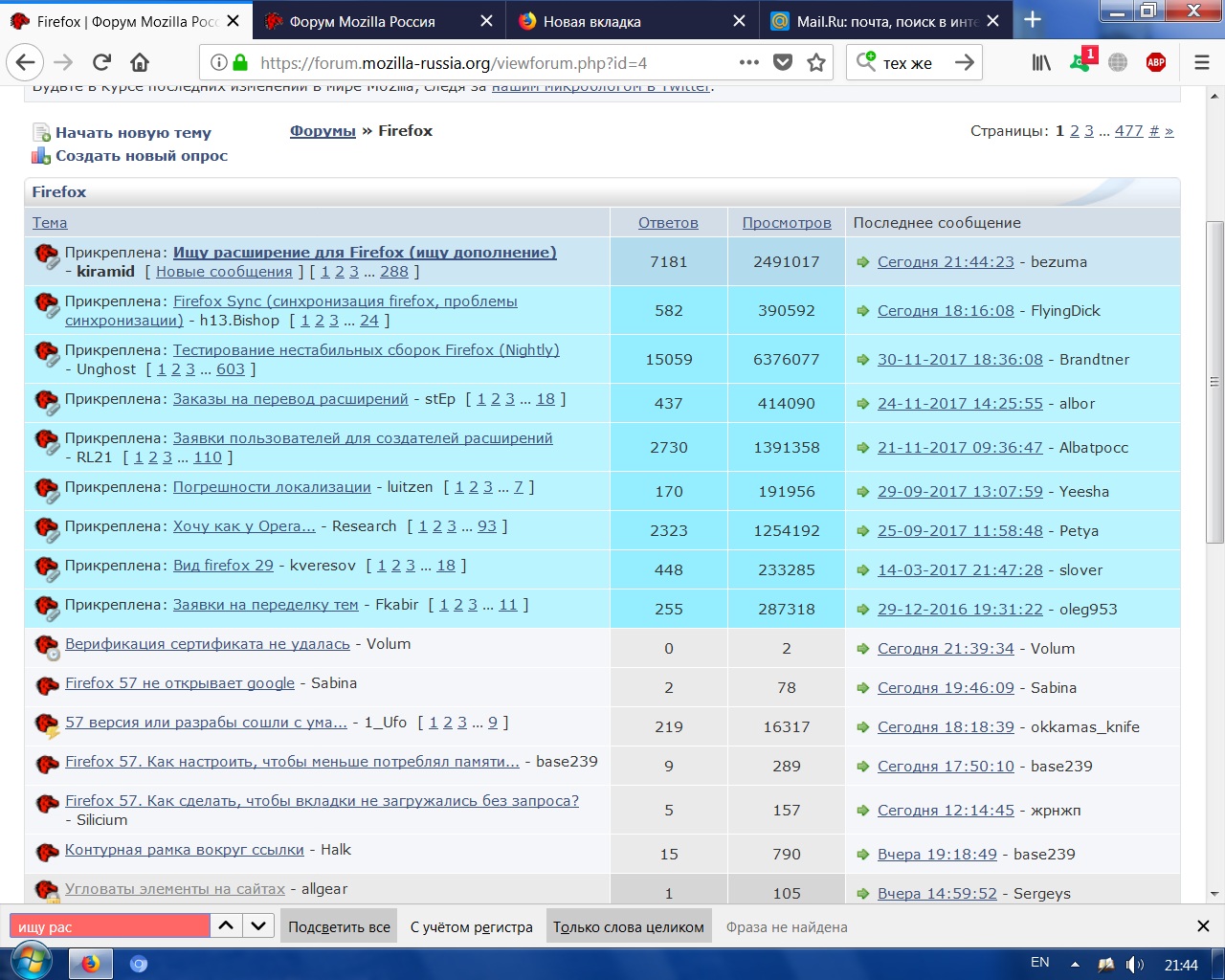The image size is (1225, 980).
Task: Open Контурная рамка вокруг ссылки topic
Action: 185,850
